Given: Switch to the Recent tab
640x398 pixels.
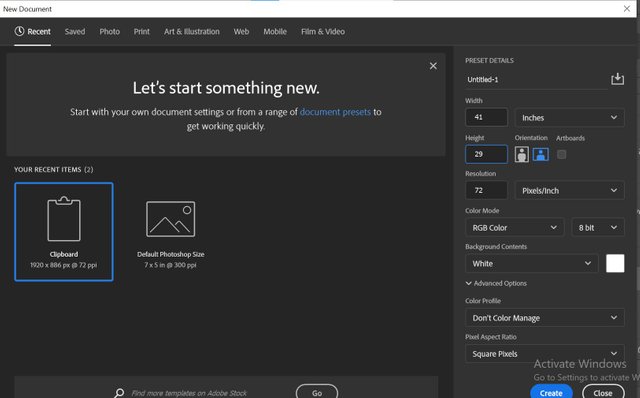Looking at the screenshot, I should (33, 31).
